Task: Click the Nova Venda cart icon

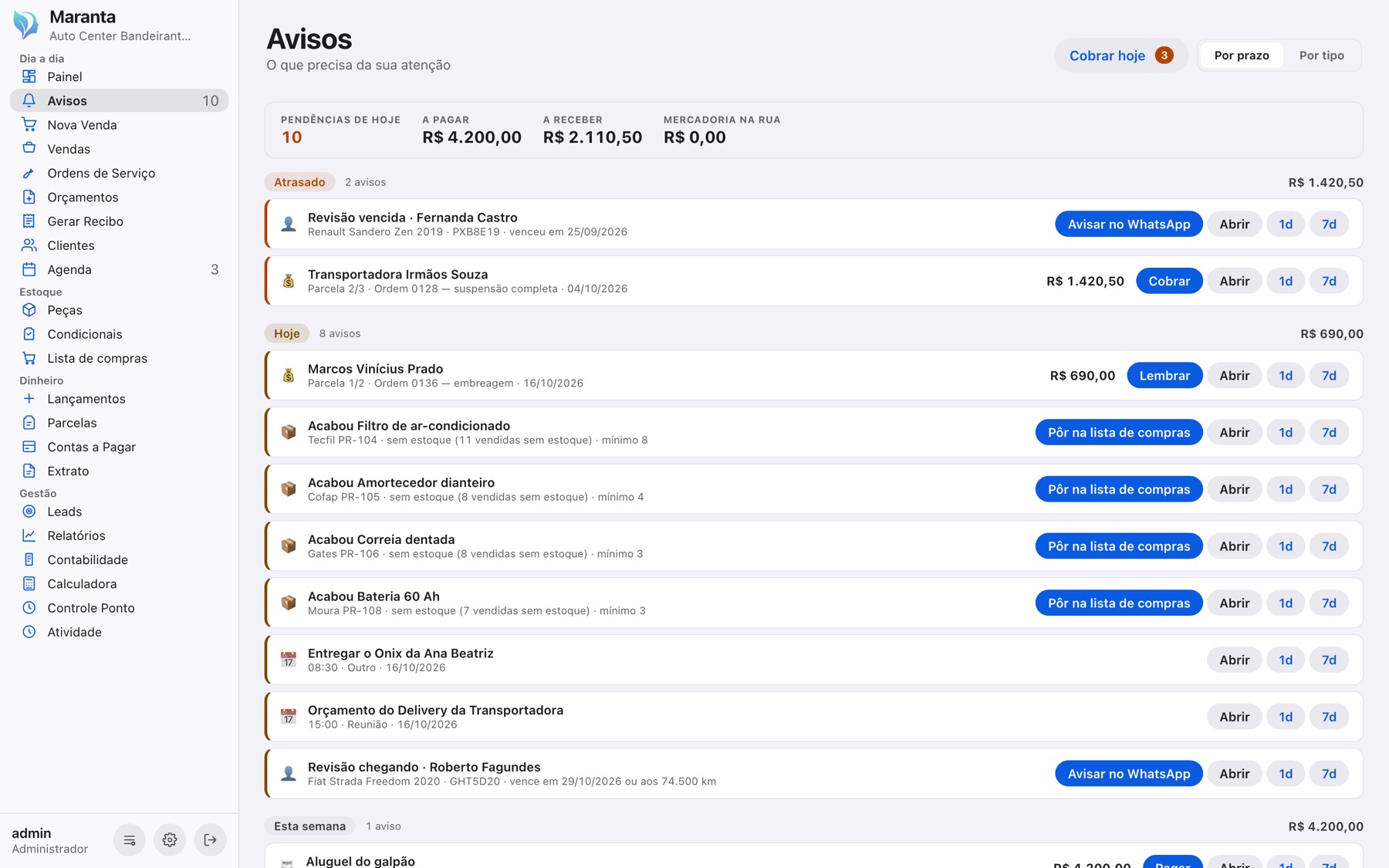Action: point(29,124)
